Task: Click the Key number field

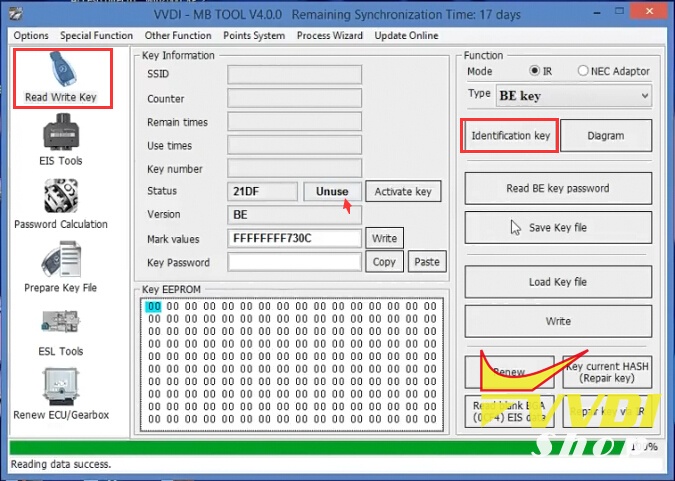Action: (294, 168)
